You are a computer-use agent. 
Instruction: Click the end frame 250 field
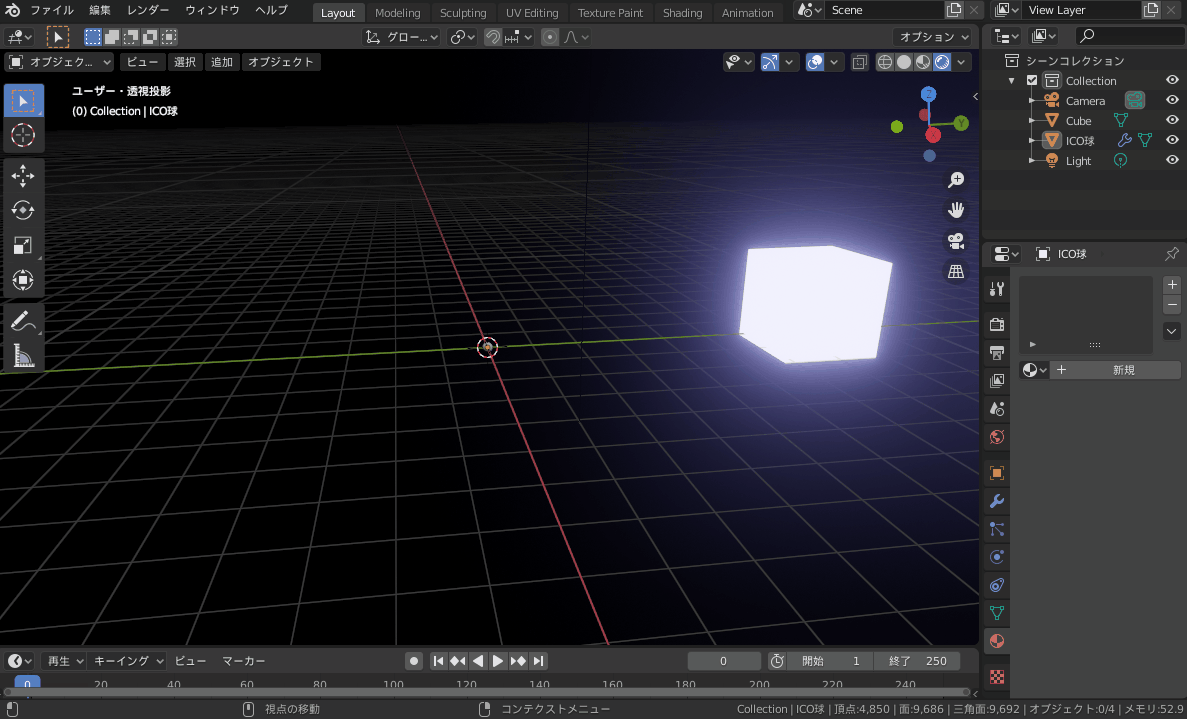point(918,661)
